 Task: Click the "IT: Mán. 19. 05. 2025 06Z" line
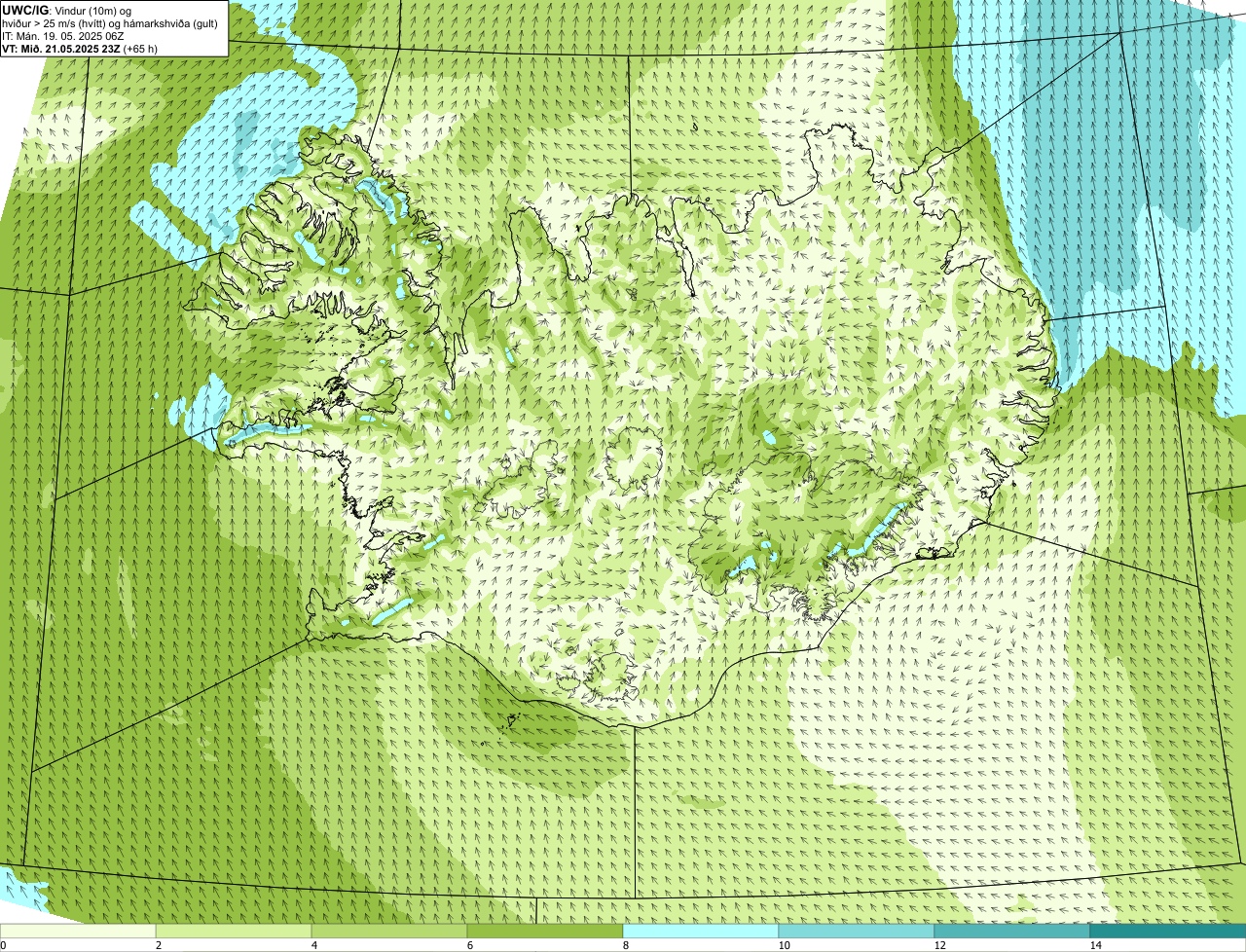tap(62, 35)
